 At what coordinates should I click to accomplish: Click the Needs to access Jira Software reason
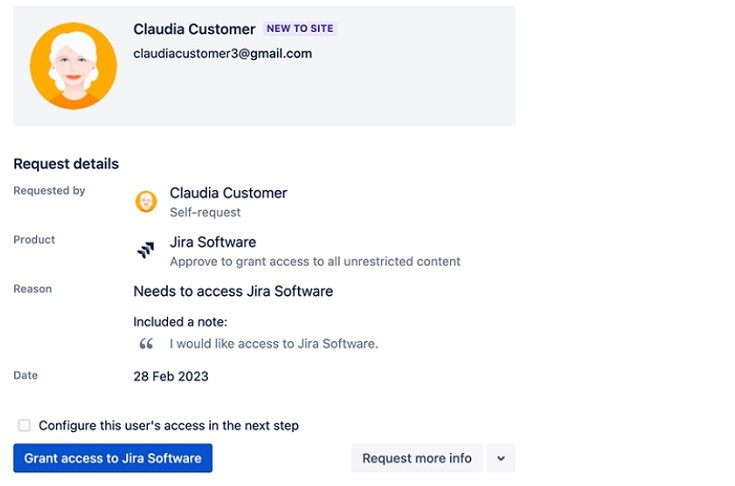pos(233,291)
